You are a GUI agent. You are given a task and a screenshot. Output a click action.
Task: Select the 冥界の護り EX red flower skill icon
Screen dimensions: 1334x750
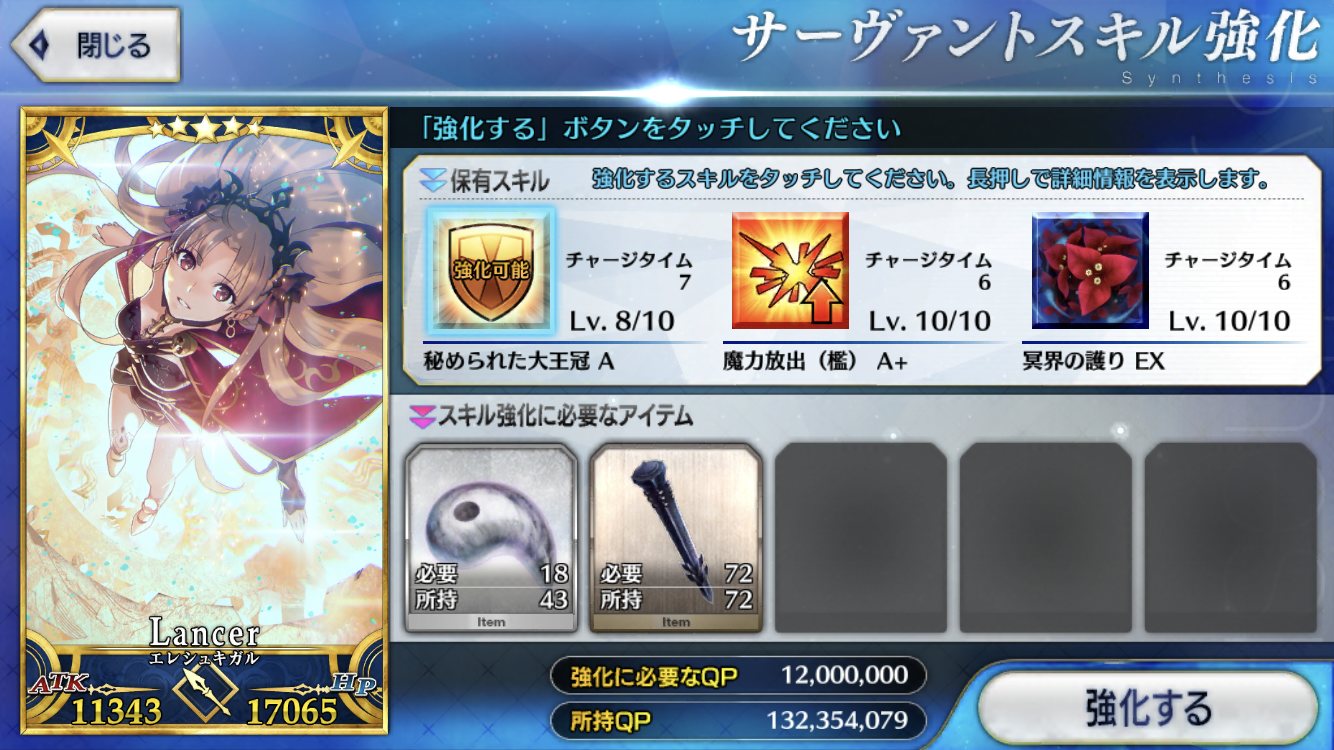coord(1090,270)
